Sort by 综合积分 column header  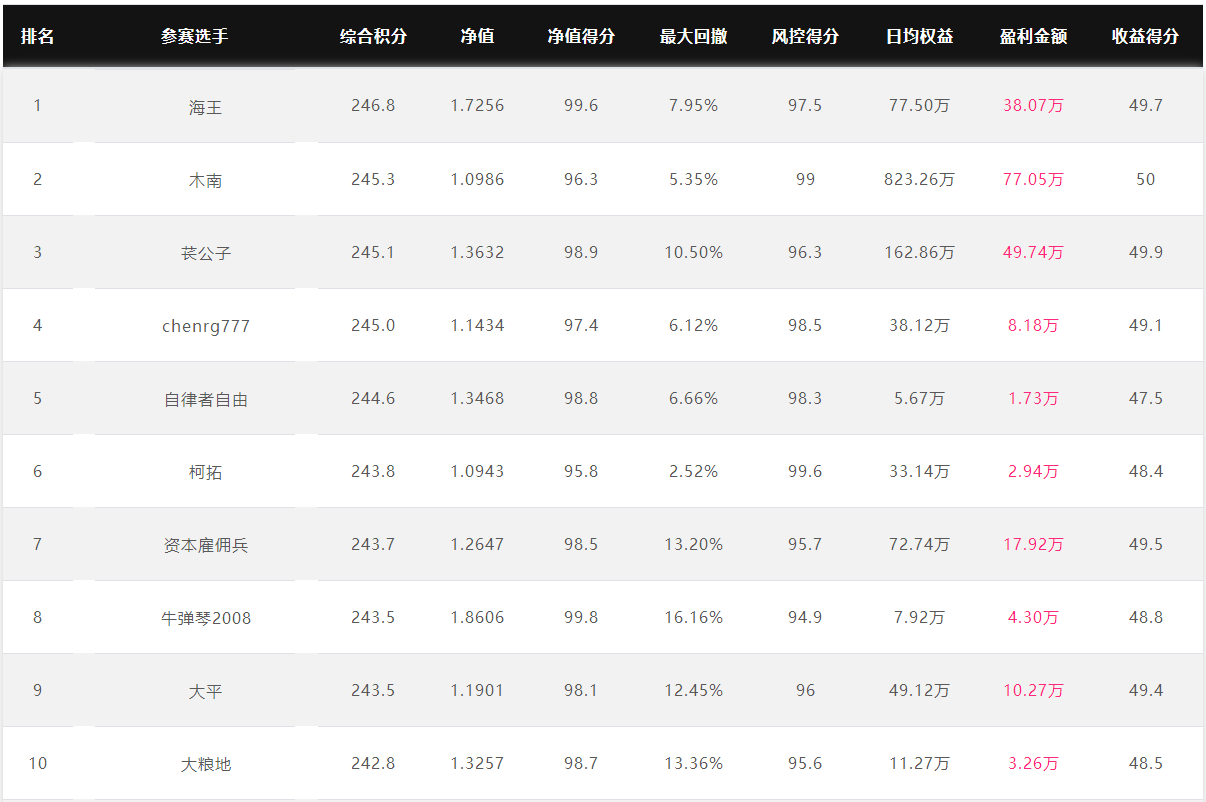tap(373, 36)
